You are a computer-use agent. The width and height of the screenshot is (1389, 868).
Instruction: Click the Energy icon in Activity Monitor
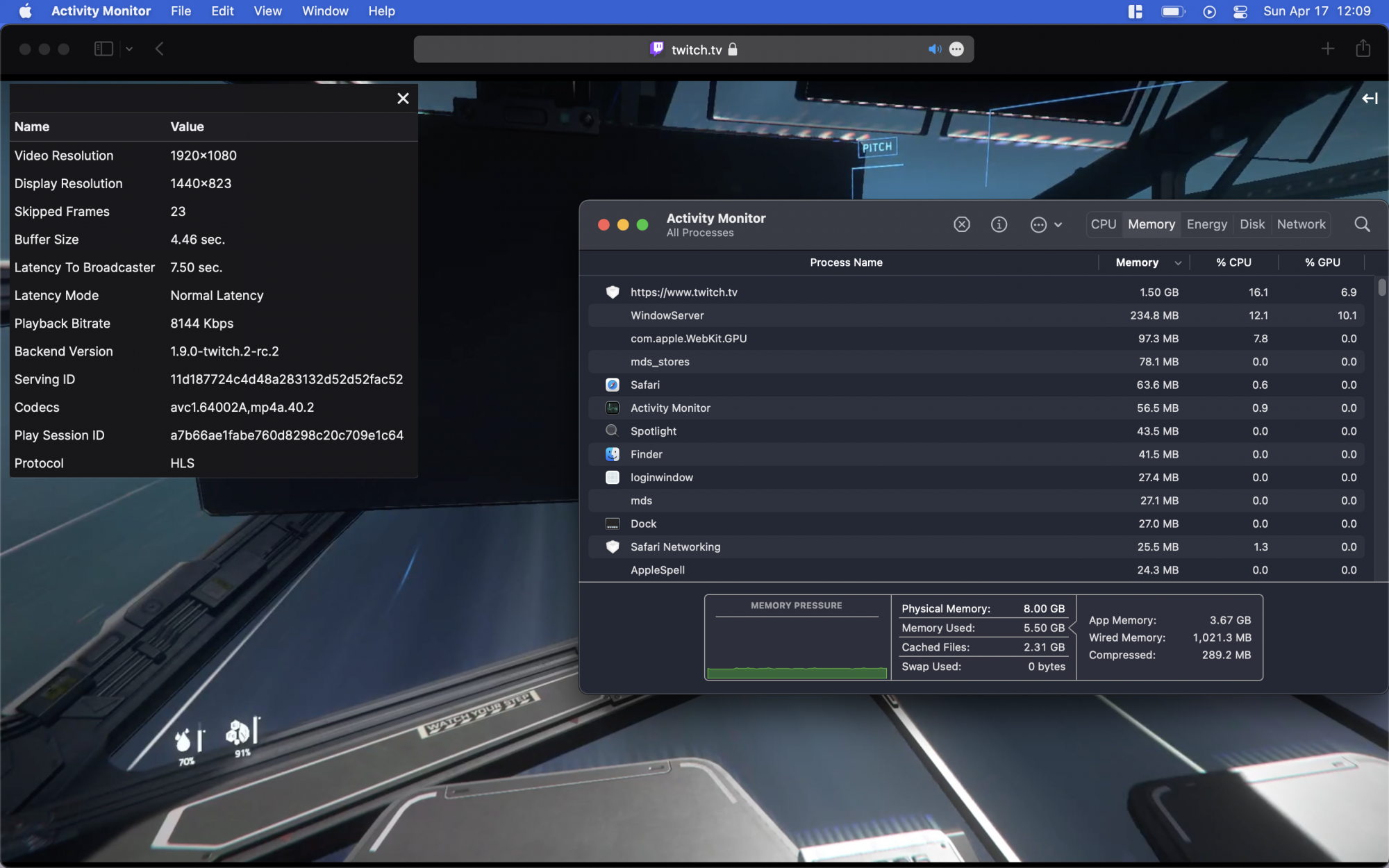(1207, 224)
